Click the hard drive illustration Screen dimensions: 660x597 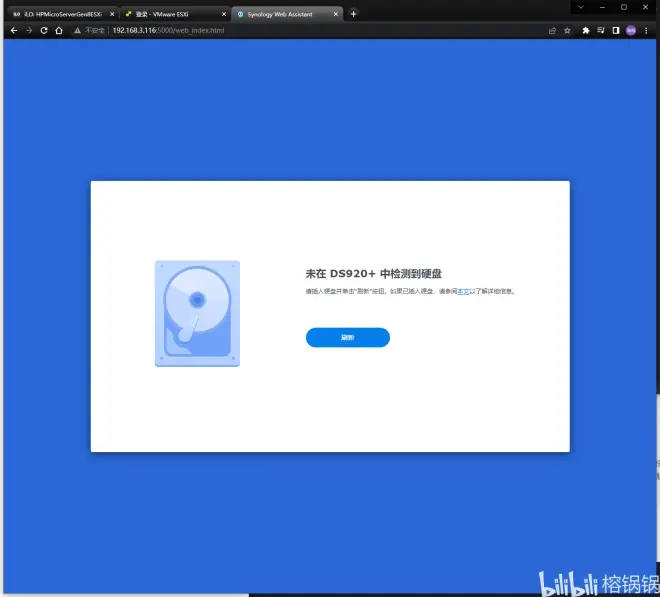coord(197,313)
